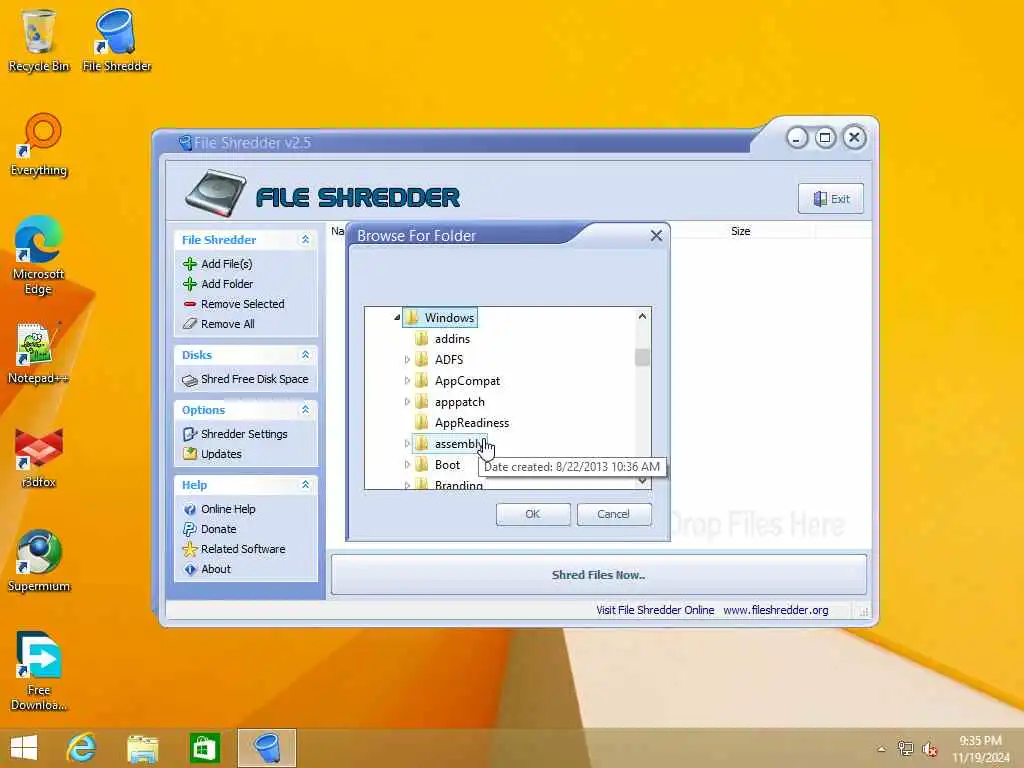Viewport: 1024px width, 768px height.
Task: Collapse the Windows folder tree node
Action: tap(396, 317)
